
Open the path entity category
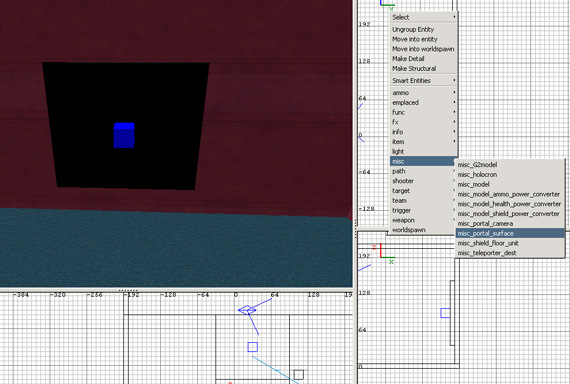[x=422, y=171]
